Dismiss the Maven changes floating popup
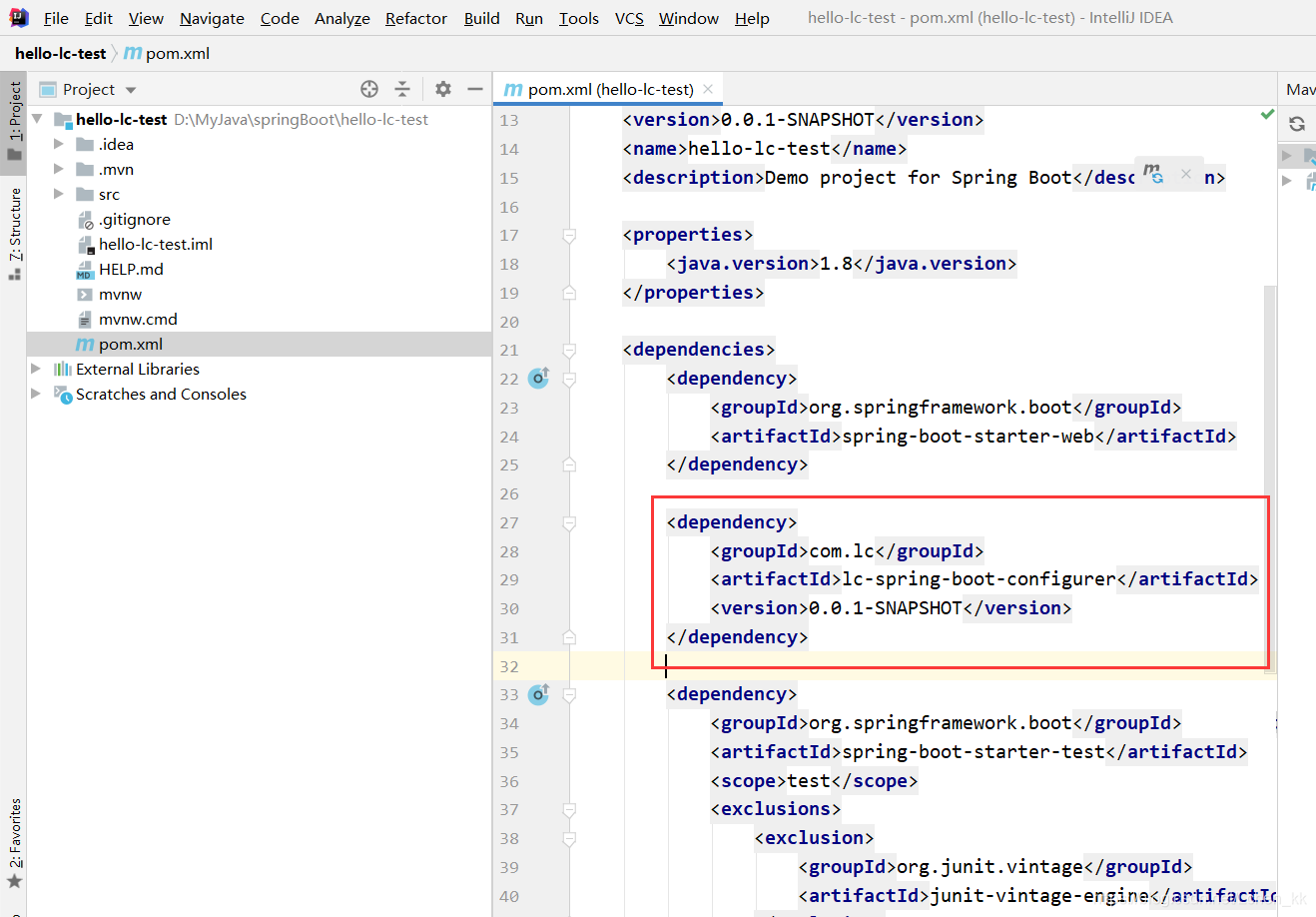The image size is (1316, 917). (1186, 174)
